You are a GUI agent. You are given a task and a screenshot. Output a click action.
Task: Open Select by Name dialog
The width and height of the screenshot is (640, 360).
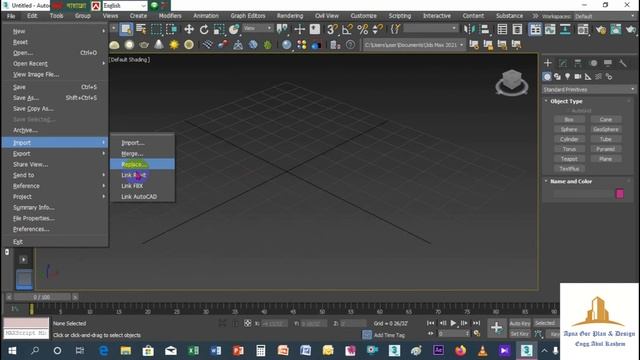[x=141, y=29]
